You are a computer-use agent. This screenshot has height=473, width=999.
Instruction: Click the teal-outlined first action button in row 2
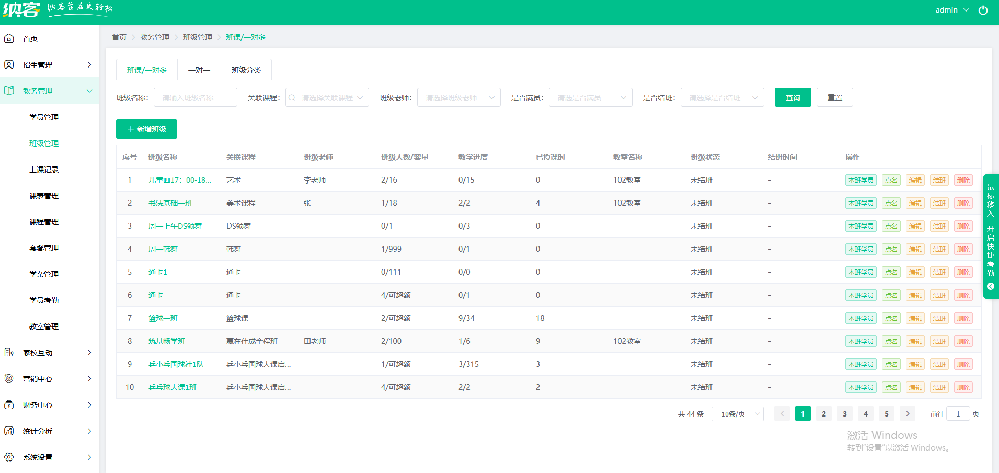(x=861, y=203)
